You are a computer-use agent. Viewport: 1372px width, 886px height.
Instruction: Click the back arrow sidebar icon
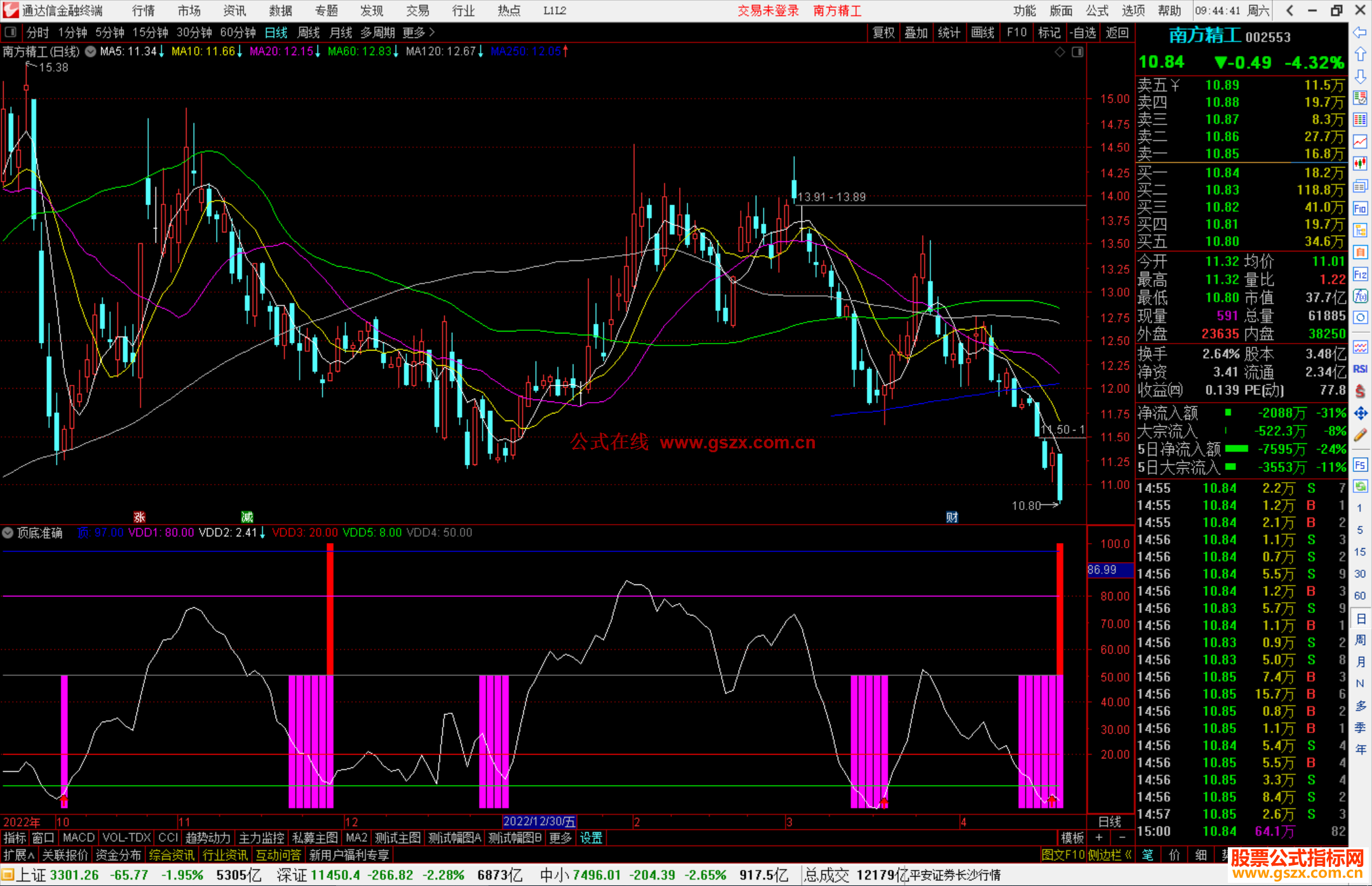pyautogui.click(x=1360, y=32)
